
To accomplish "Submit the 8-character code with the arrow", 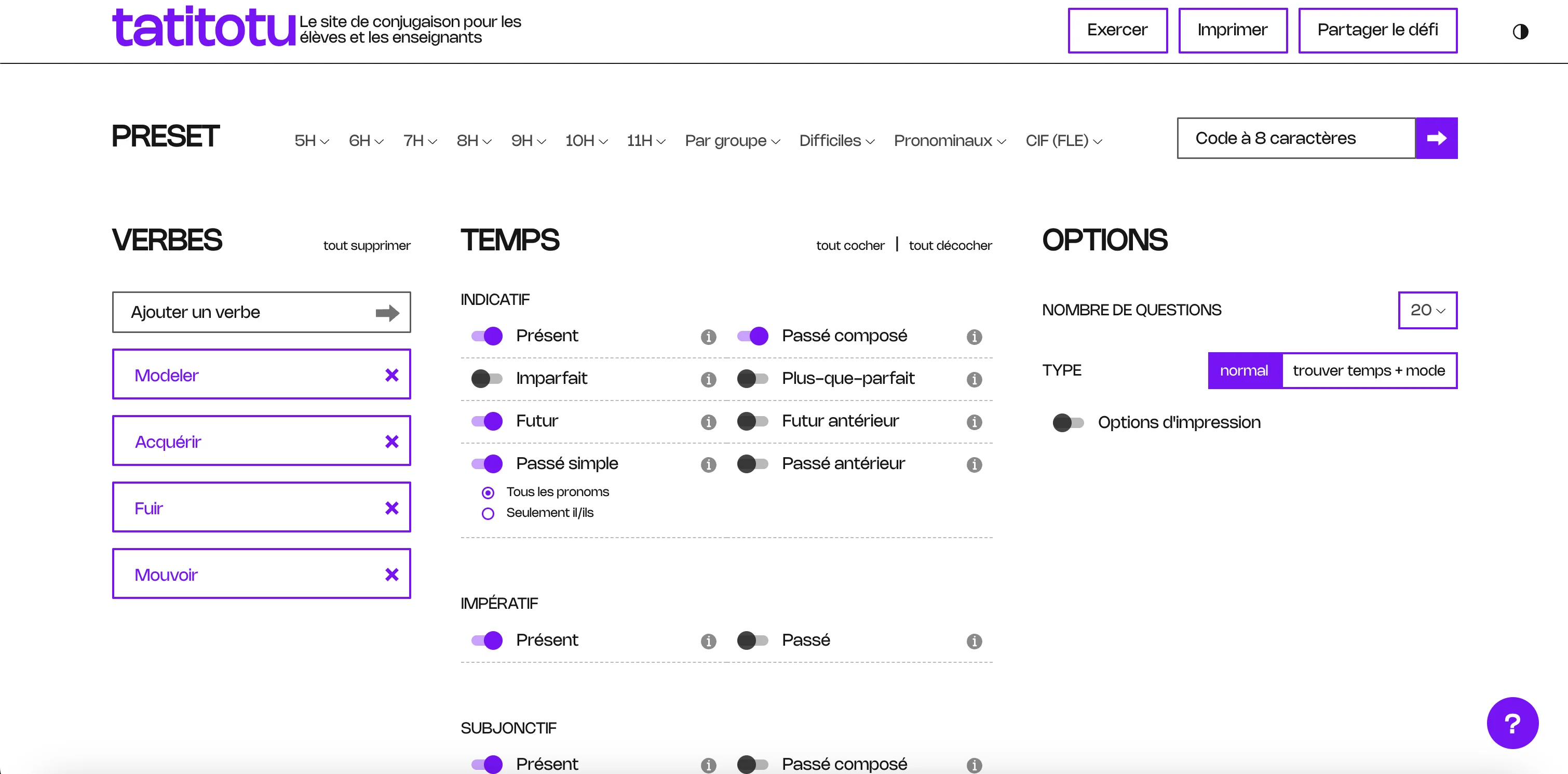I will point(1436,138).
